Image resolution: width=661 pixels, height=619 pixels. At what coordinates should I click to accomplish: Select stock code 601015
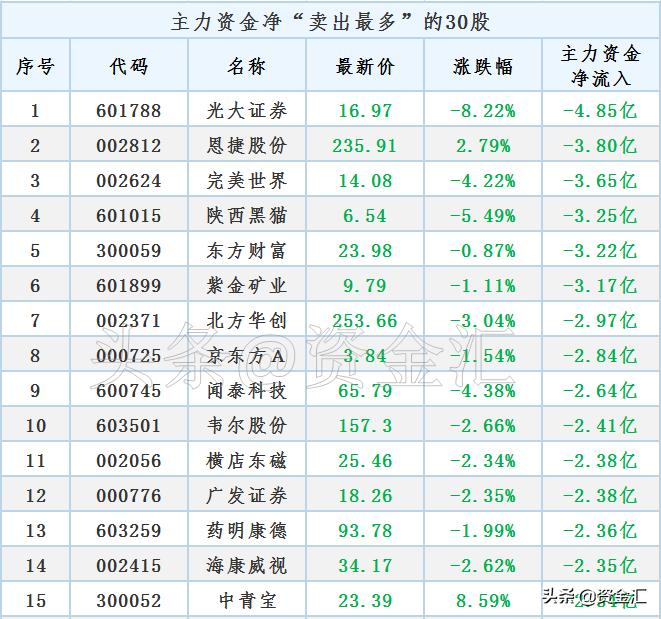[129, 216]
